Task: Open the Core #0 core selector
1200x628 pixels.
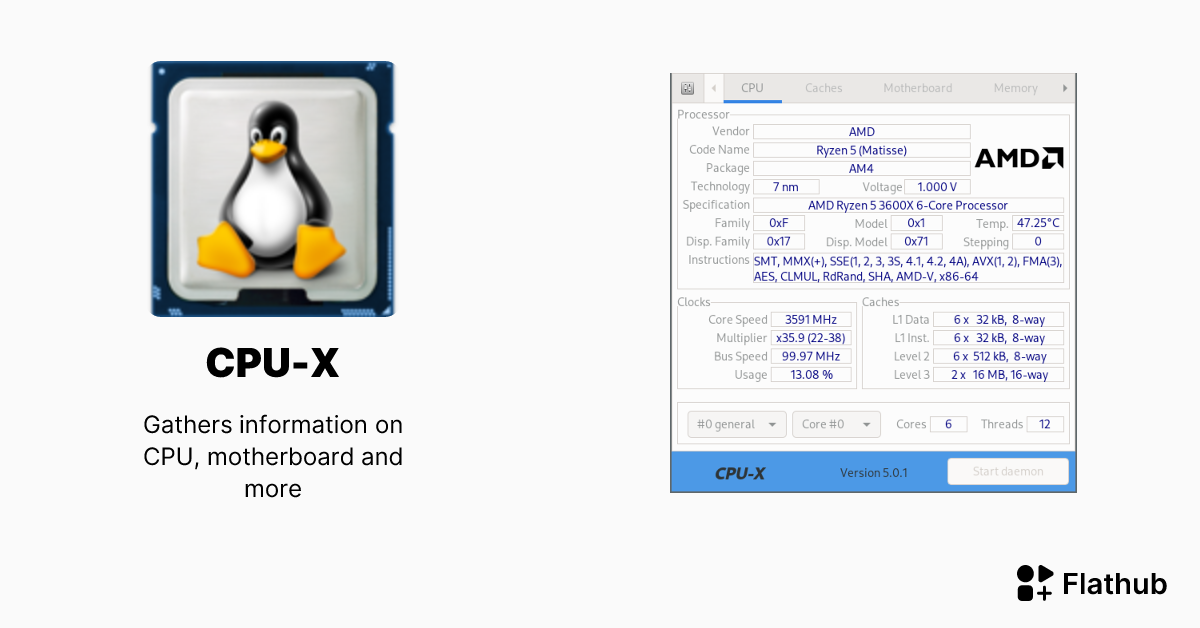Action: [x=836, y=424]
